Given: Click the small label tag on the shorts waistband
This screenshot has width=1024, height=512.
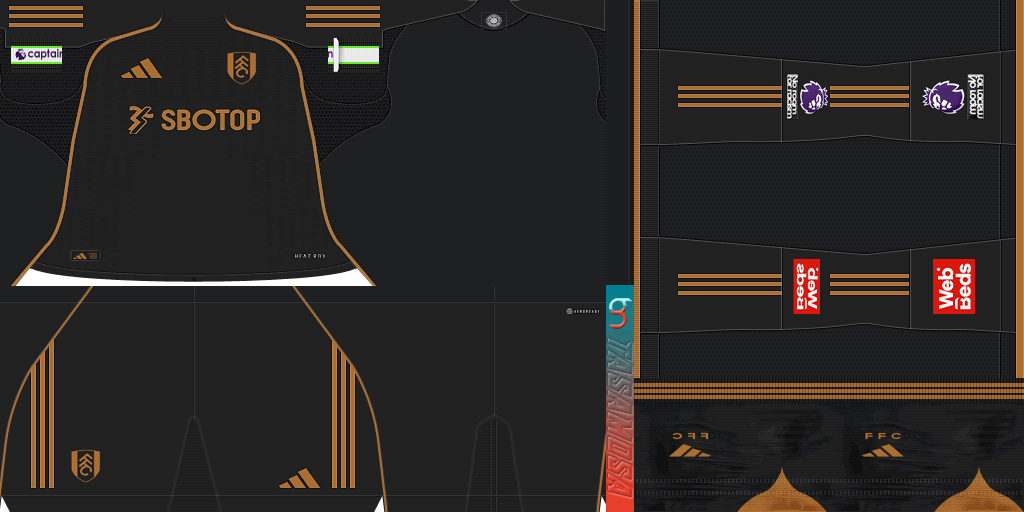Looking at the screenshot, I should (581, 311).
